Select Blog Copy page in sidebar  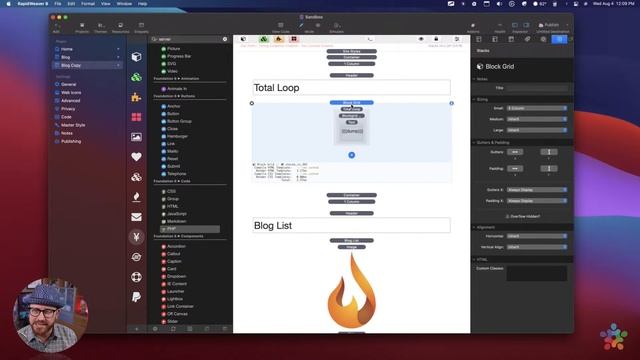88,65
